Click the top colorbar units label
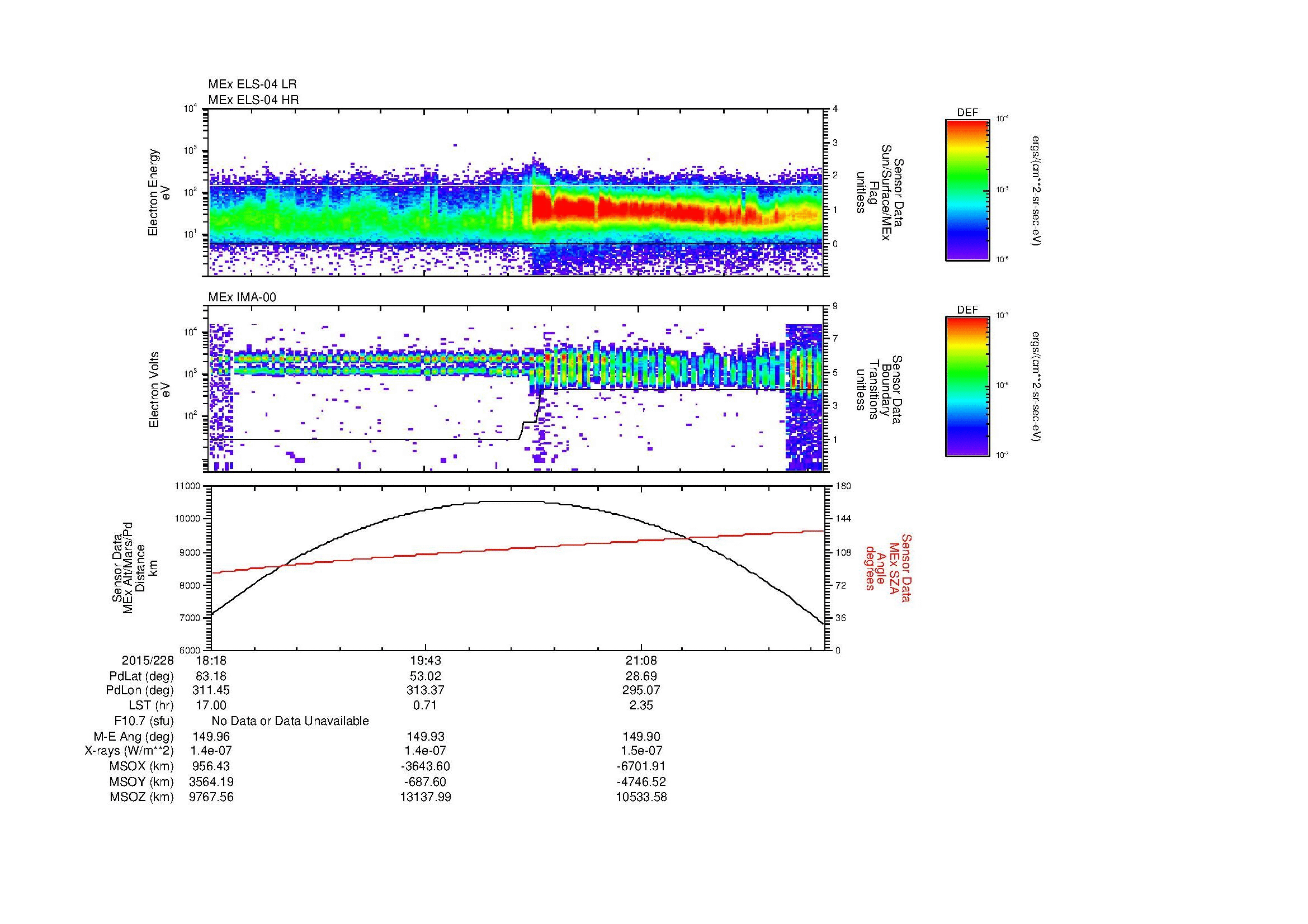Viewport: 1308px width, 924px height. 1036,191
